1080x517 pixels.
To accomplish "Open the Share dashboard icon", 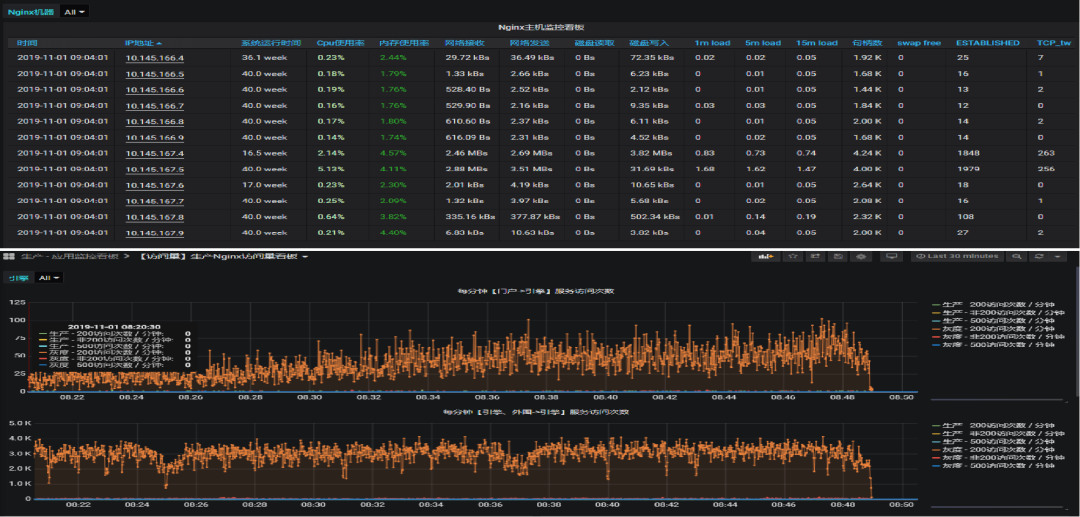I will [x=815, y=256].
